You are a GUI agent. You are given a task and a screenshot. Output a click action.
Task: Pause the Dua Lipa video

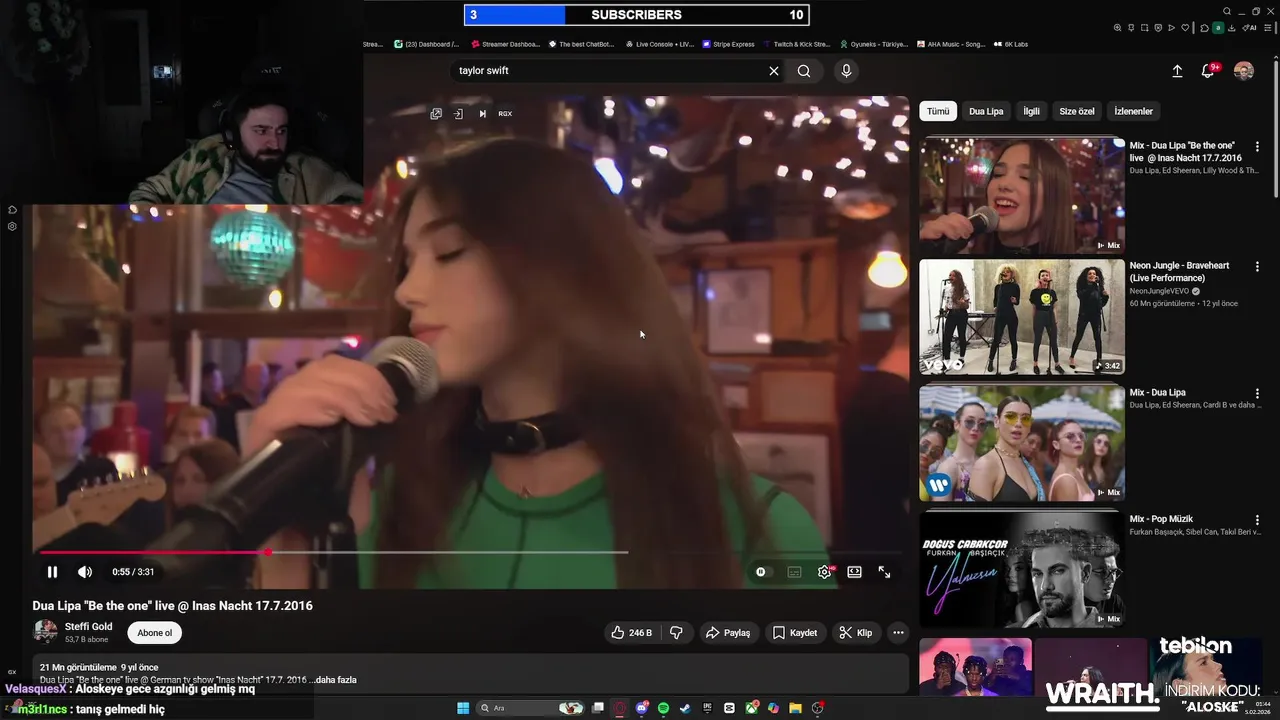[x=52, y=572]
